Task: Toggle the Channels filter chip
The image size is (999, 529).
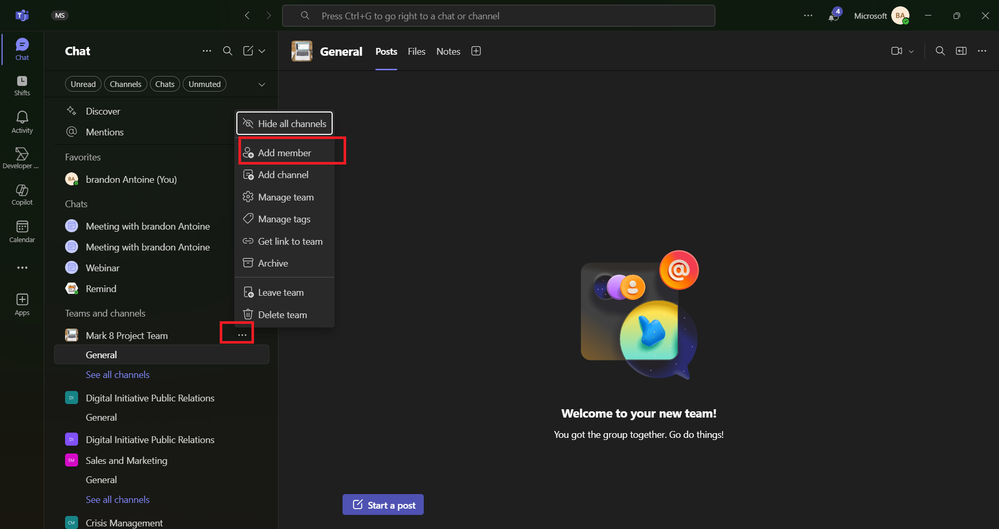Action: click(x=126, y=84)
